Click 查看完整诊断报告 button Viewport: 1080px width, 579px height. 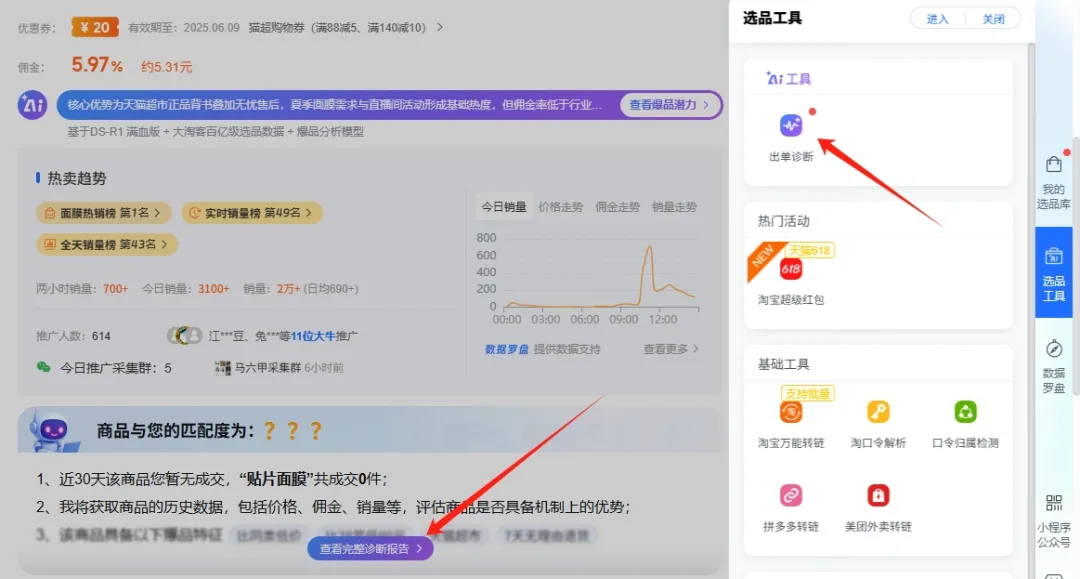coord(371,549)
